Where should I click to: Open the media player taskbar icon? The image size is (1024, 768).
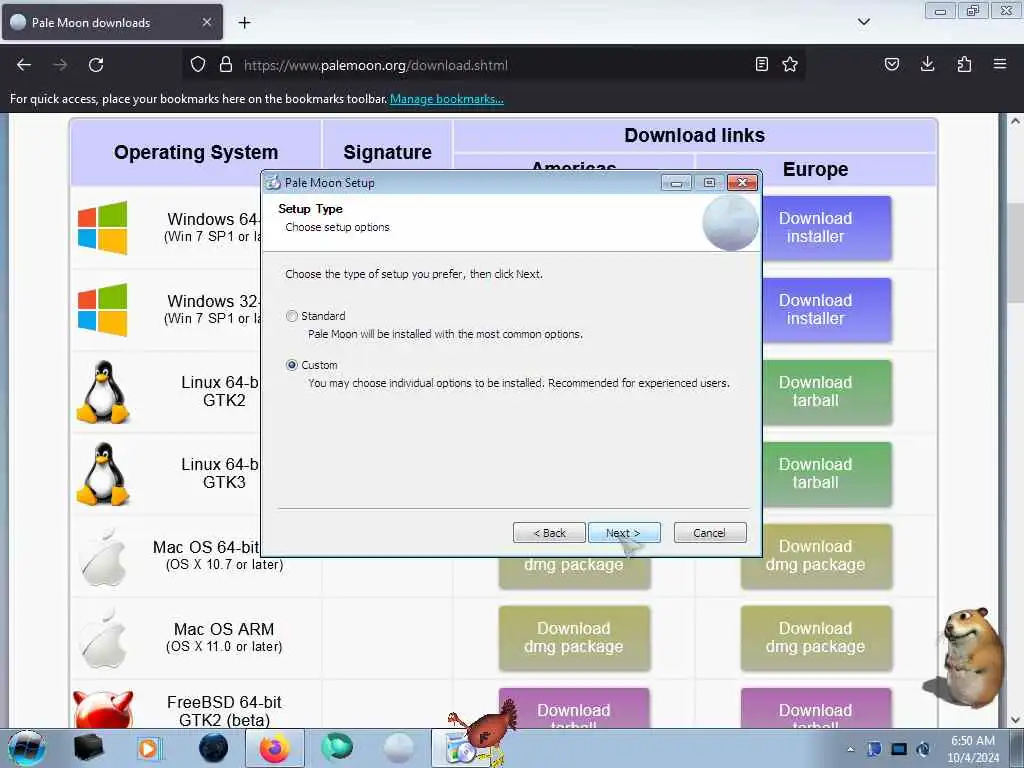coord(149,748)
